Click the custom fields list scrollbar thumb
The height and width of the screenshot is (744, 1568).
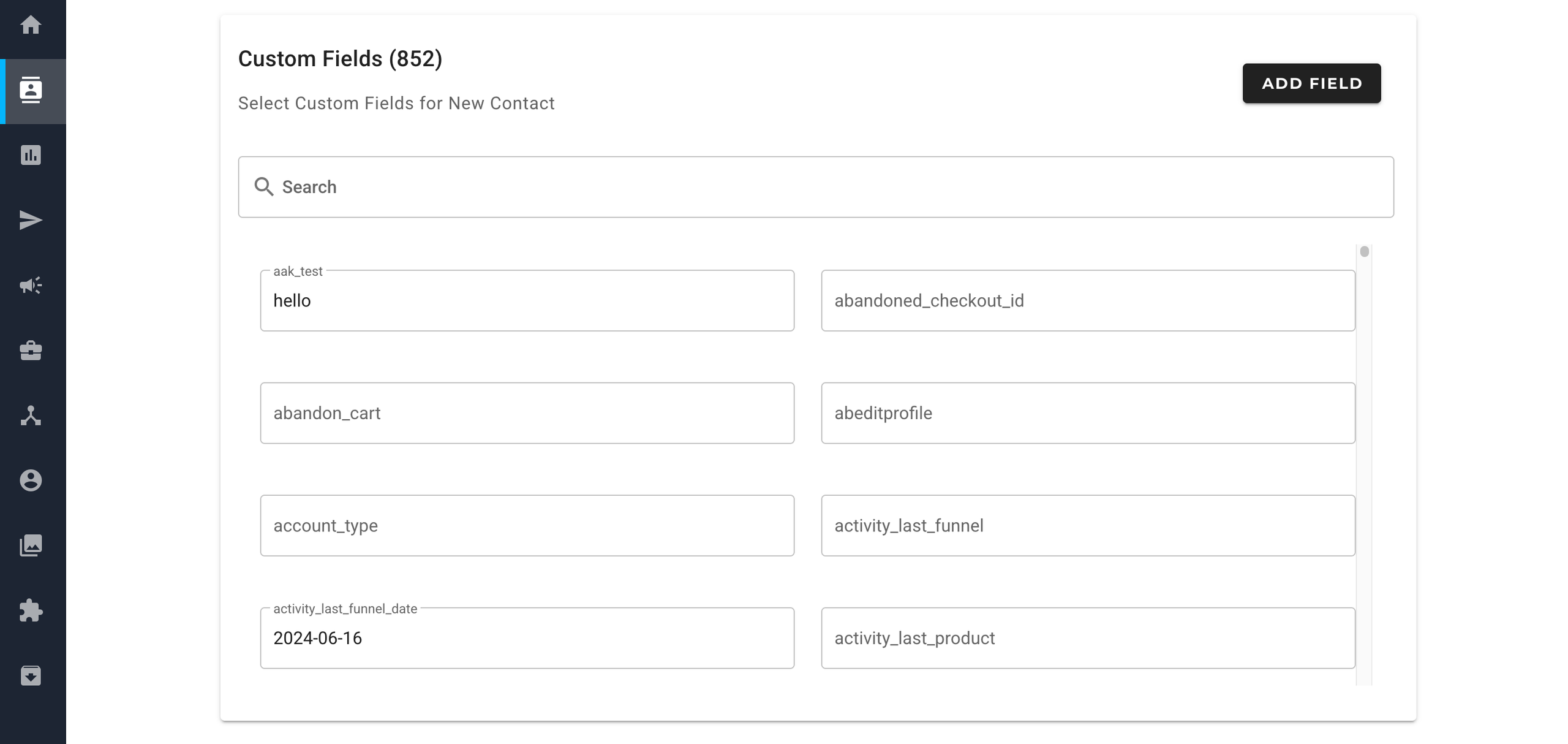tap(1364, 251)
